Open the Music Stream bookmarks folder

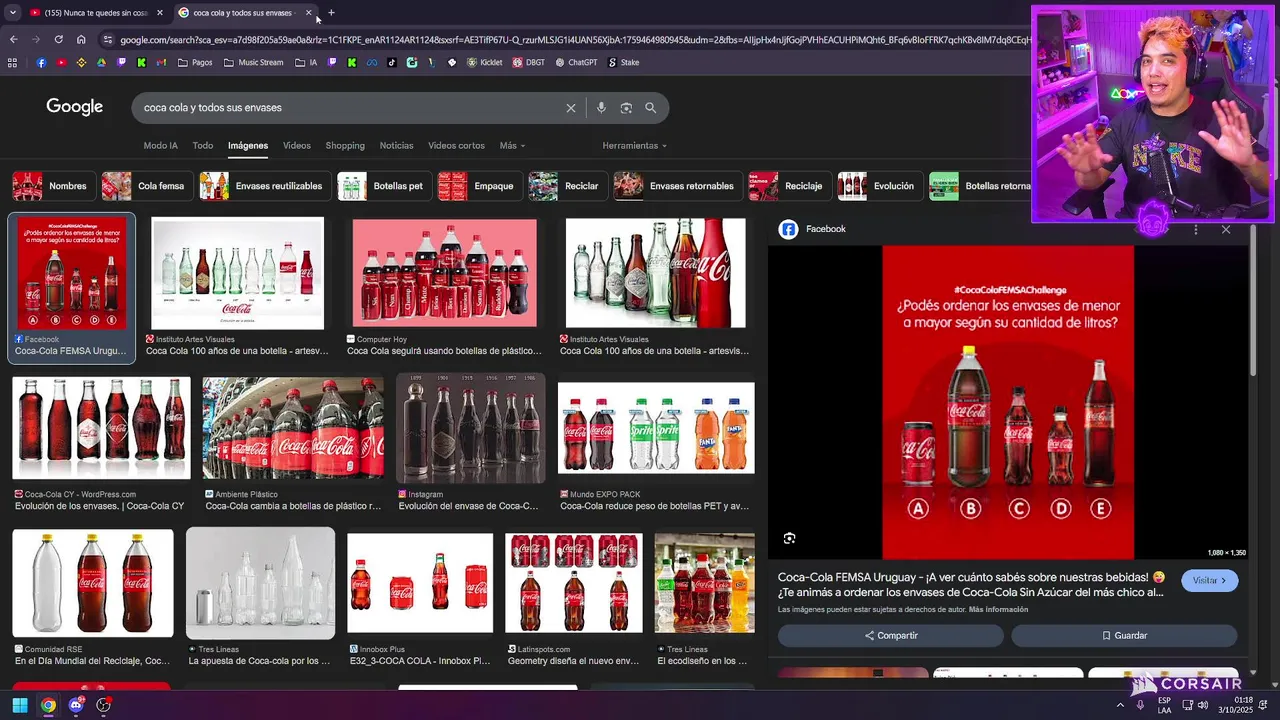pyautogui.click(x=253, y=62)
